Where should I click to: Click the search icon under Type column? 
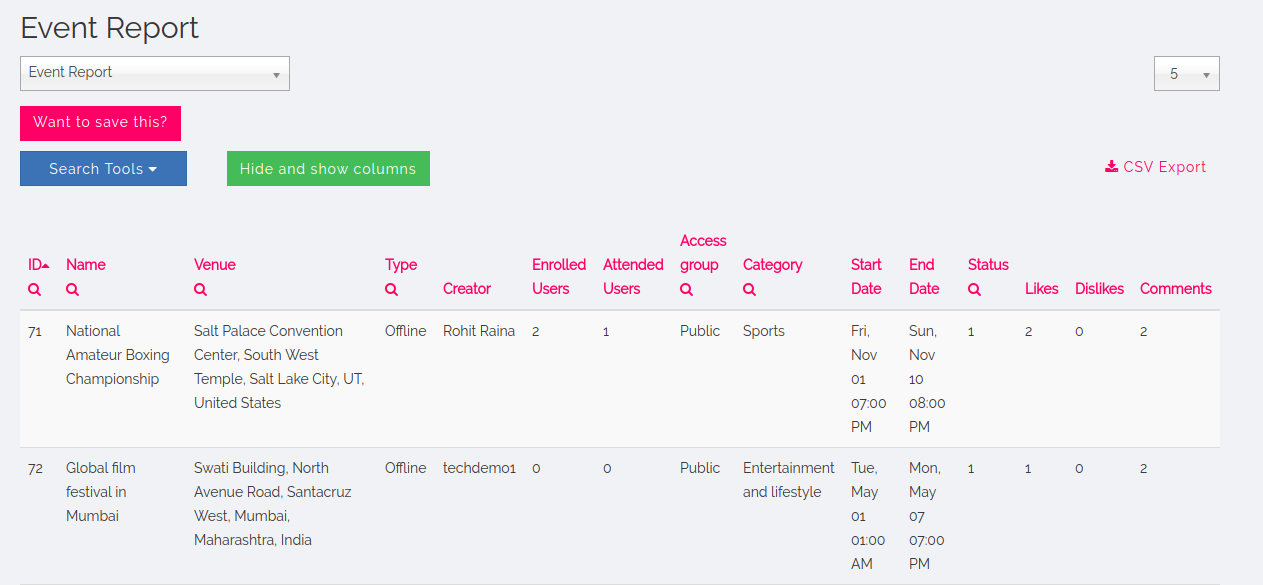pos(392,290)
